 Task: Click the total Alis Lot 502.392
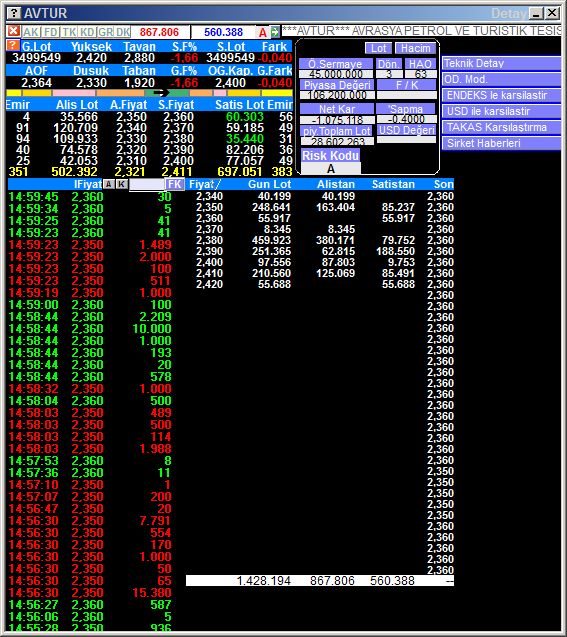tap(74, 171)
